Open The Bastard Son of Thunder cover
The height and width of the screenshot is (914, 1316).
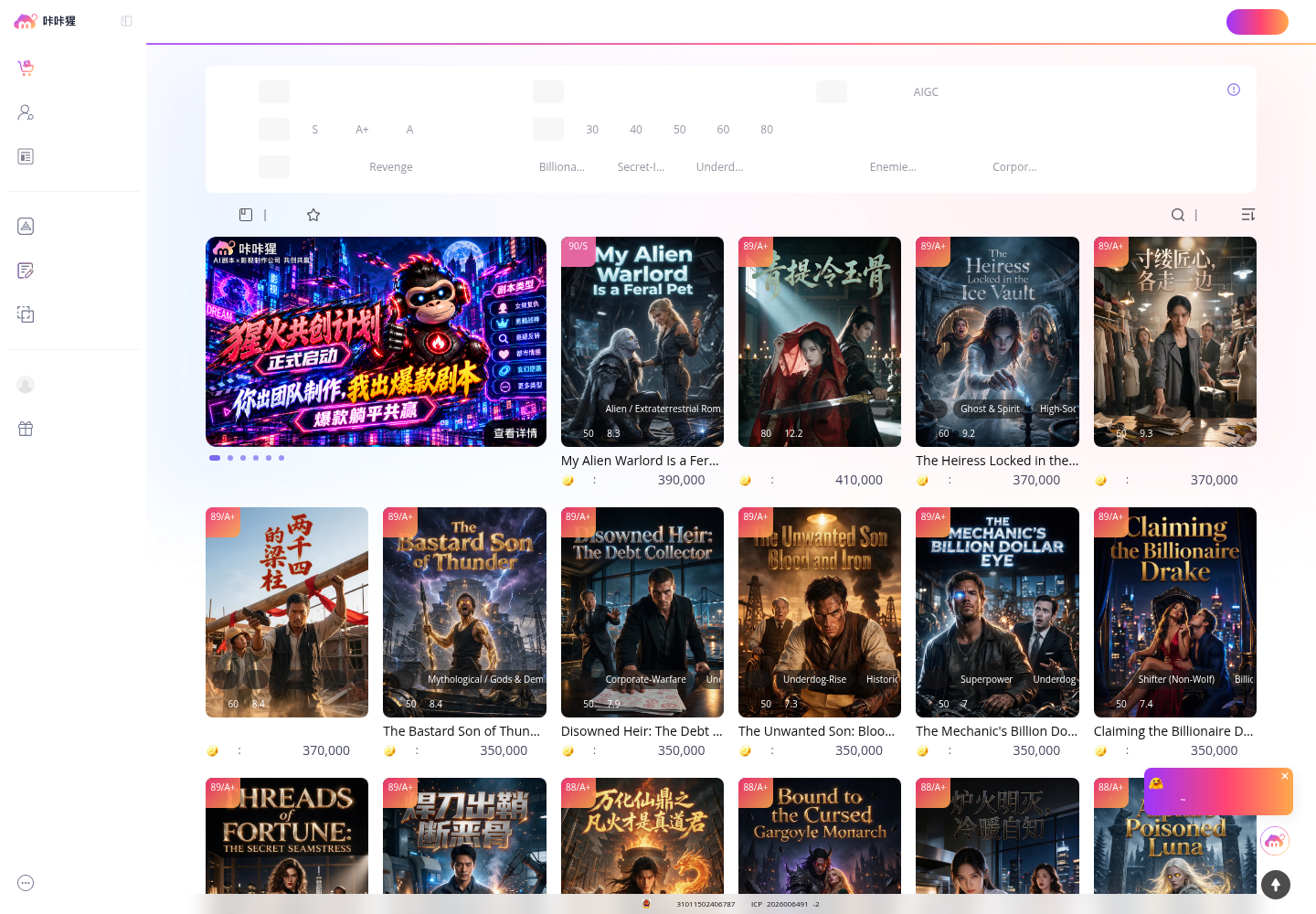pyautogui.click(x=464, y=612)
